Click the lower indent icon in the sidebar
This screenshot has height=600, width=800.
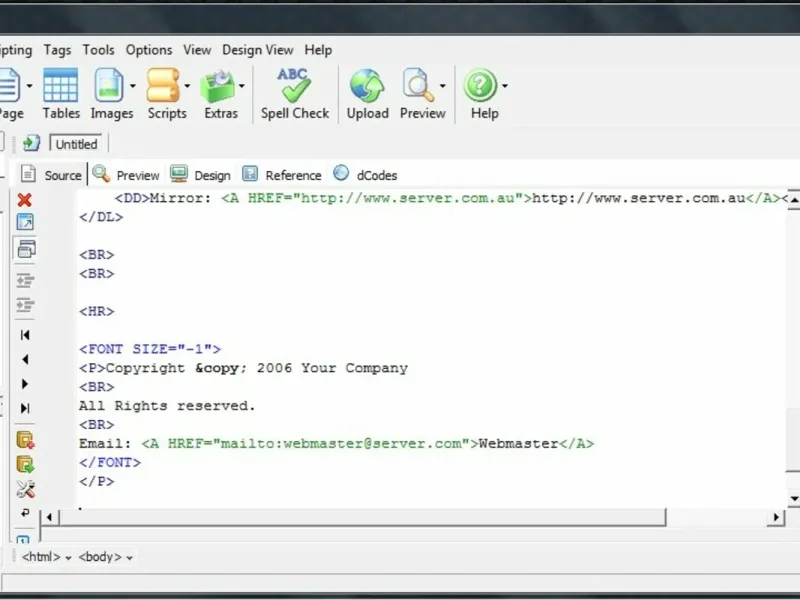tap(25, 305)
